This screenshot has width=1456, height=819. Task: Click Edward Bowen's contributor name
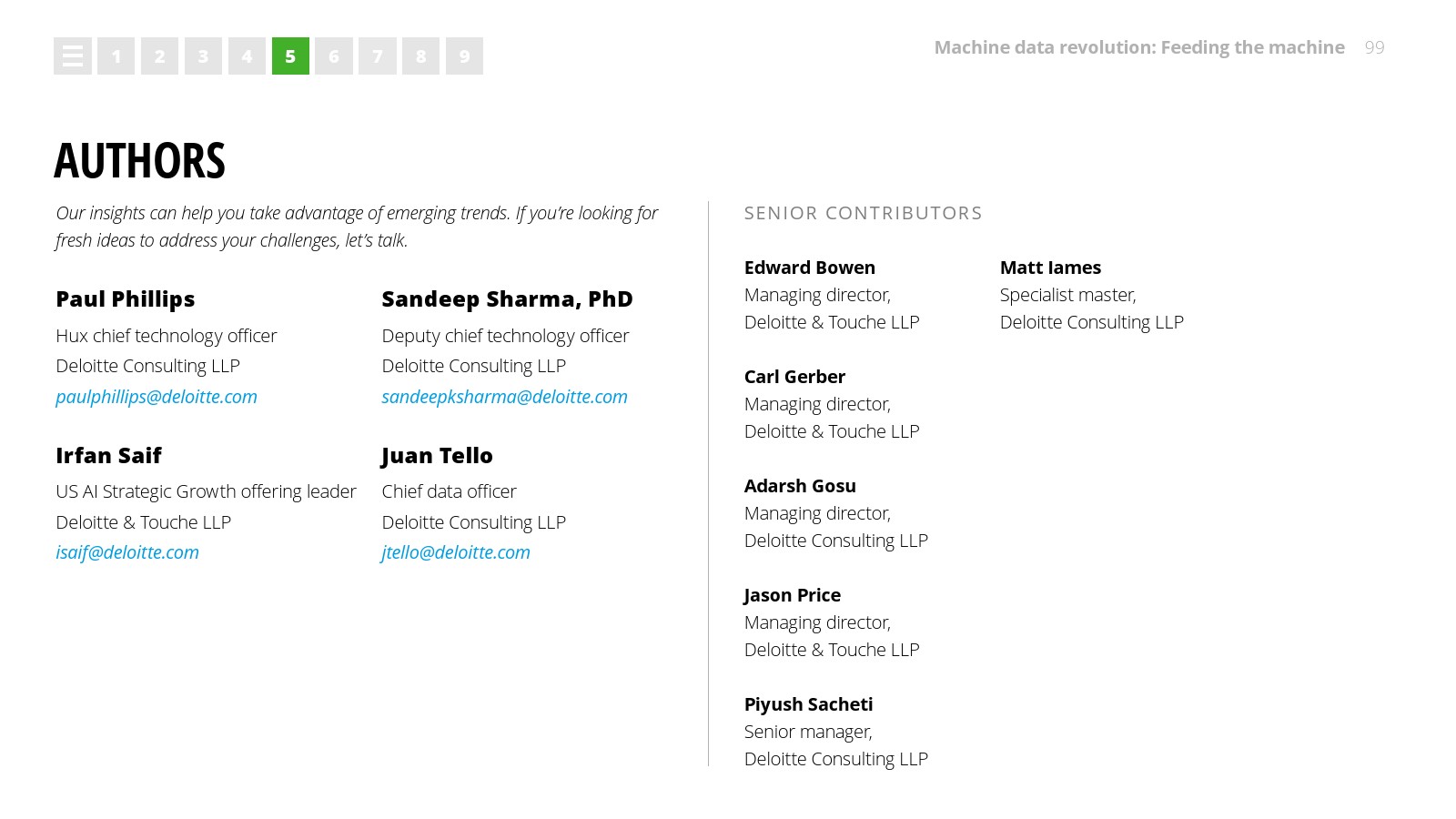[809, 268]
